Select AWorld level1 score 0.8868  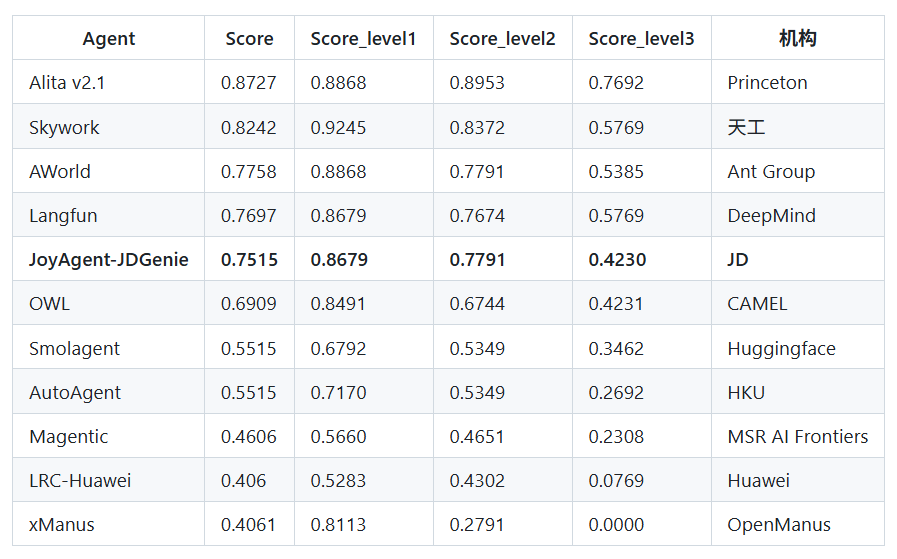[x=364, y=171]
